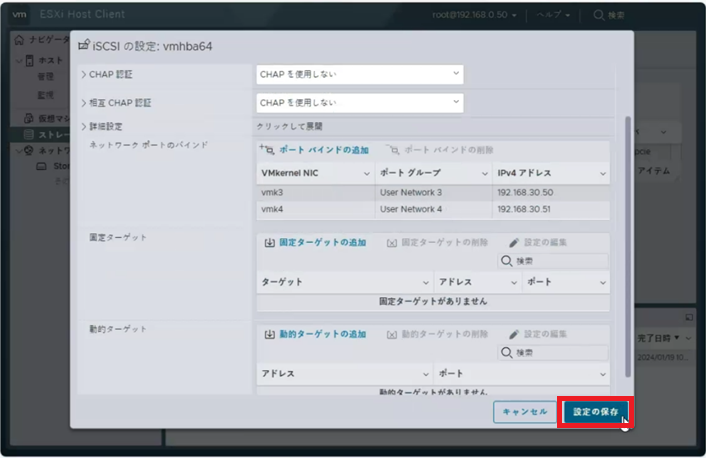Click the add dynamic target icon
The width and height of the screenshot is (706, 458).
[270, 335]
